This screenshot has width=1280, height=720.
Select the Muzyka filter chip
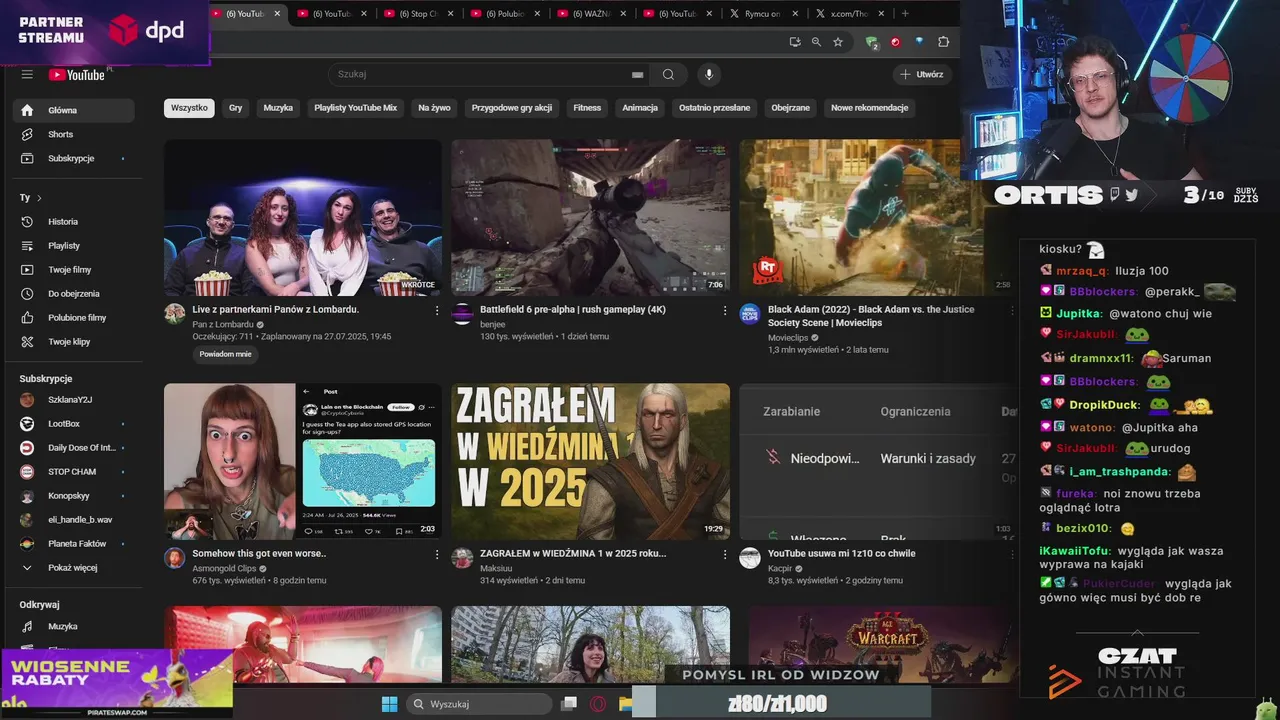click(278, 108)
